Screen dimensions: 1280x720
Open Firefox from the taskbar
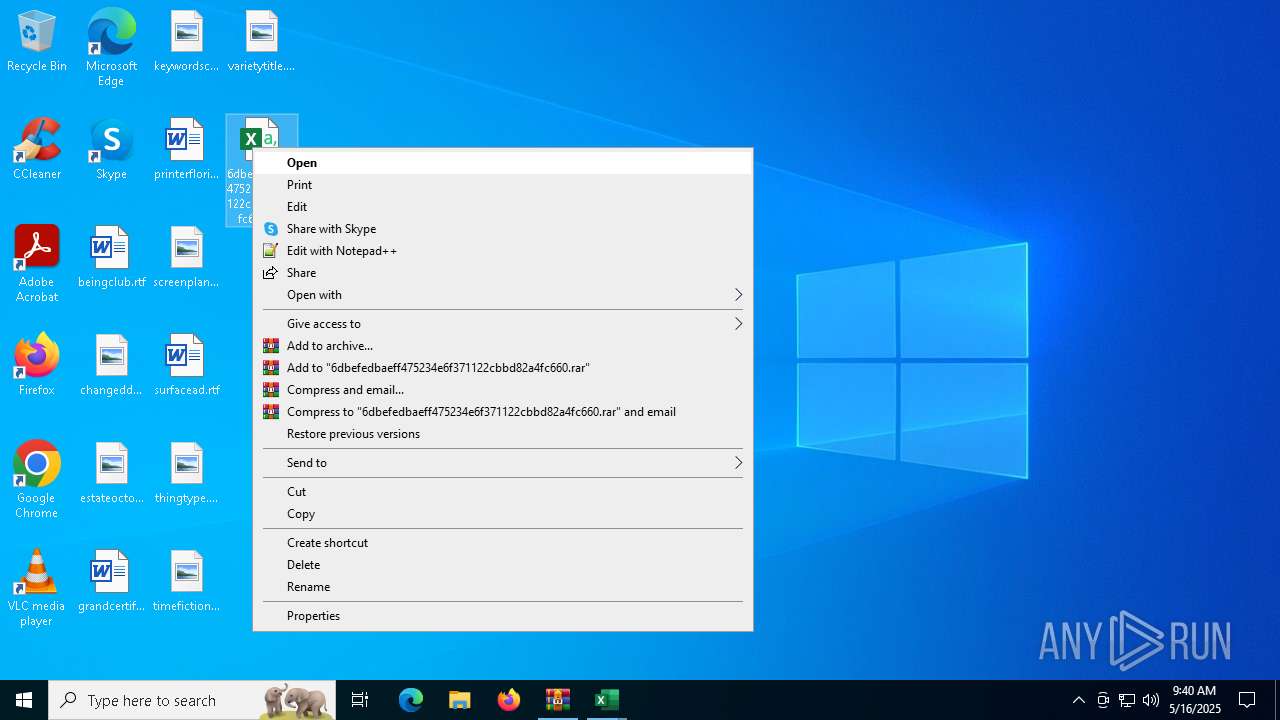[509, 700]
